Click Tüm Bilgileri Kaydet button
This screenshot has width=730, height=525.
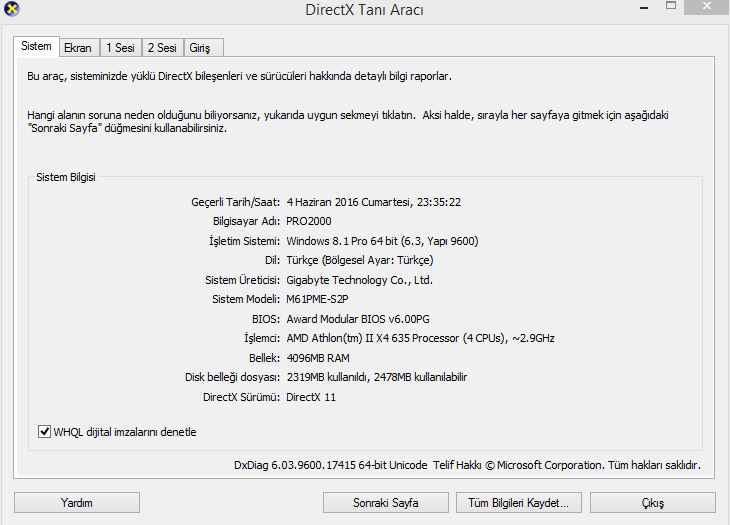coord(519,503)
